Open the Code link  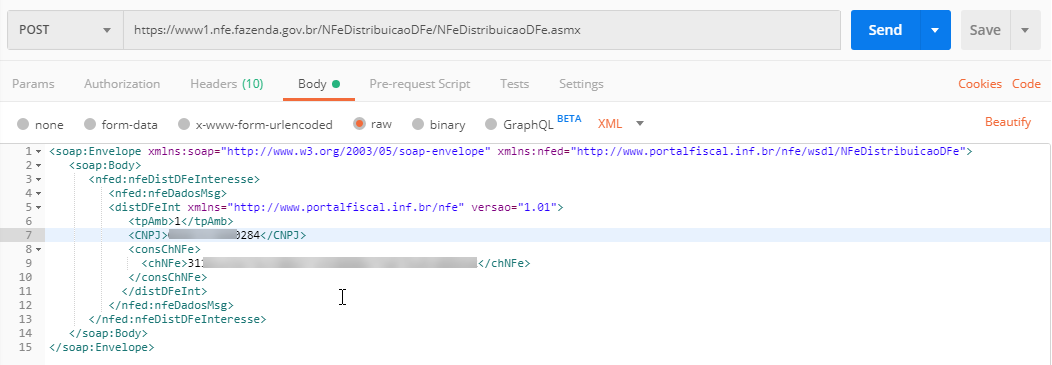[x=1026, y=84]
